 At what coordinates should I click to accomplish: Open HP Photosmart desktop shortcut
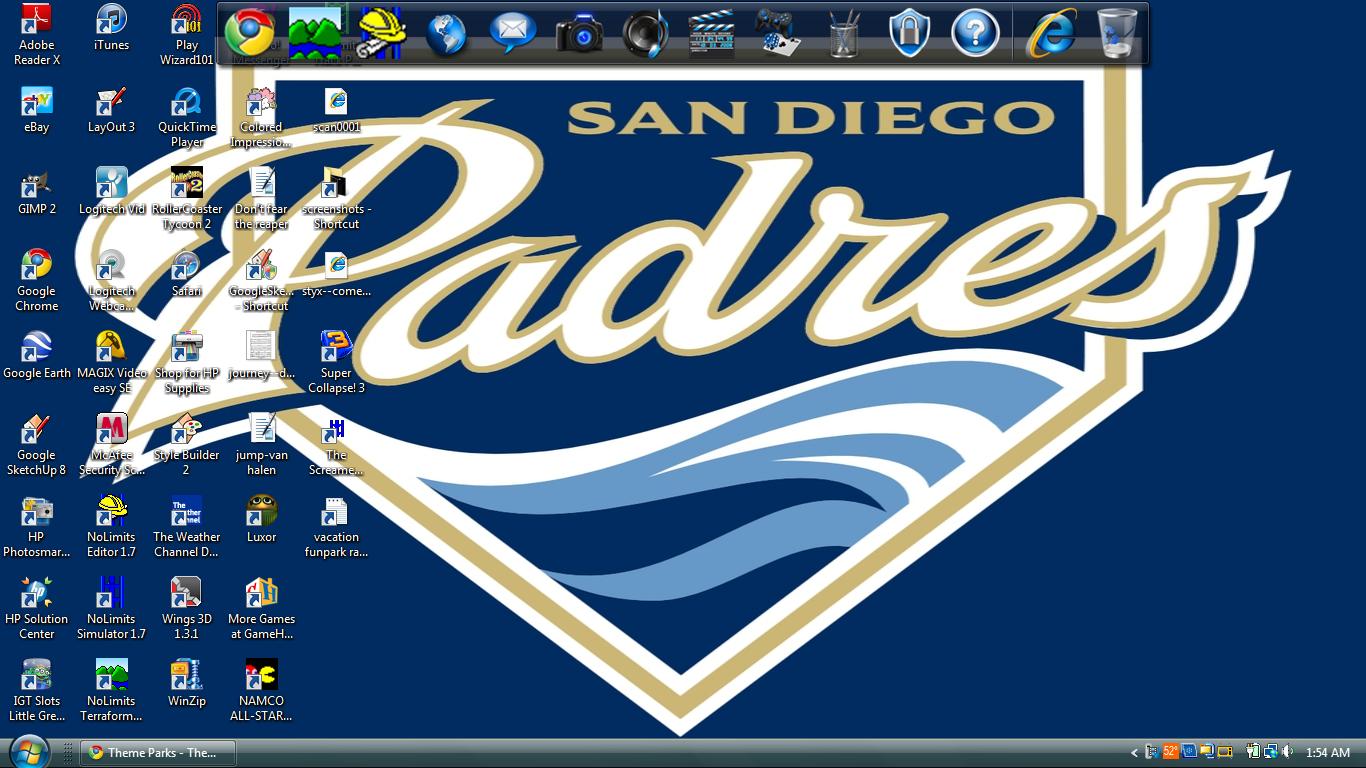tap(37, 527)
